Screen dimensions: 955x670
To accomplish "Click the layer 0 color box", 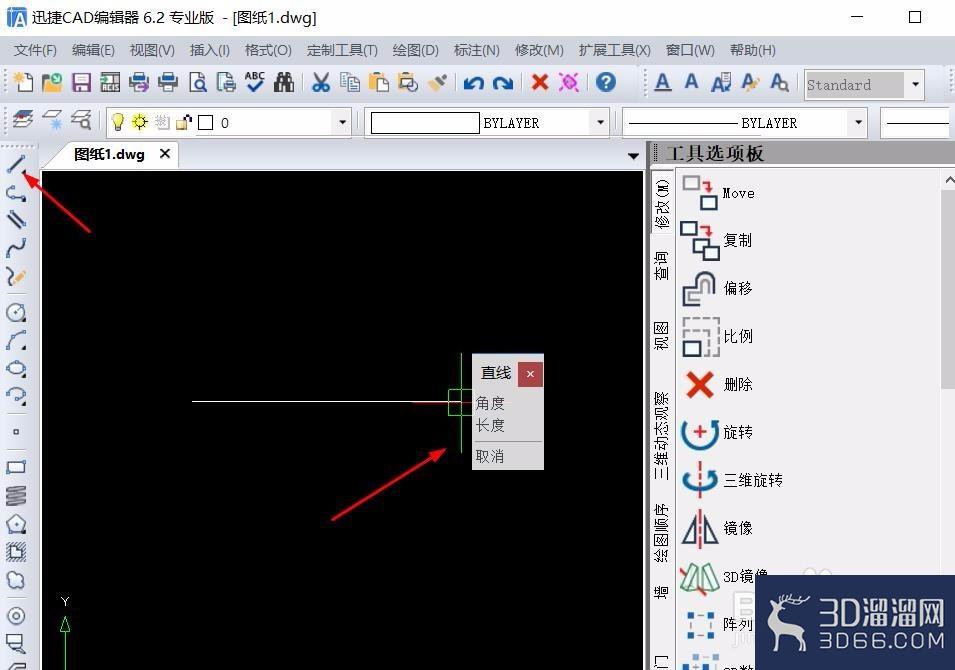I will click(206, 123).
